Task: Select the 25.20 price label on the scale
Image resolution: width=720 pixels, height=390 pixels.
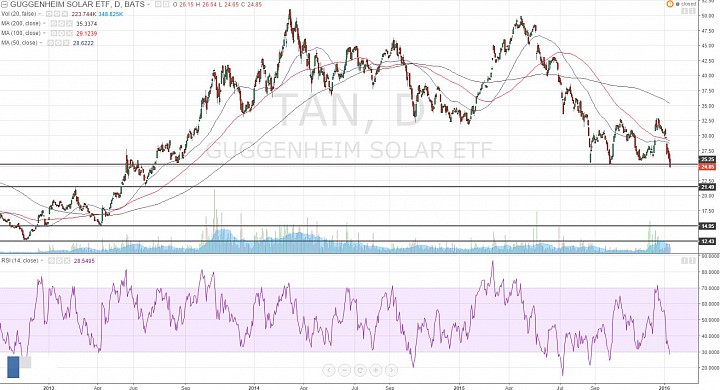Action: [x=707, y=159]
